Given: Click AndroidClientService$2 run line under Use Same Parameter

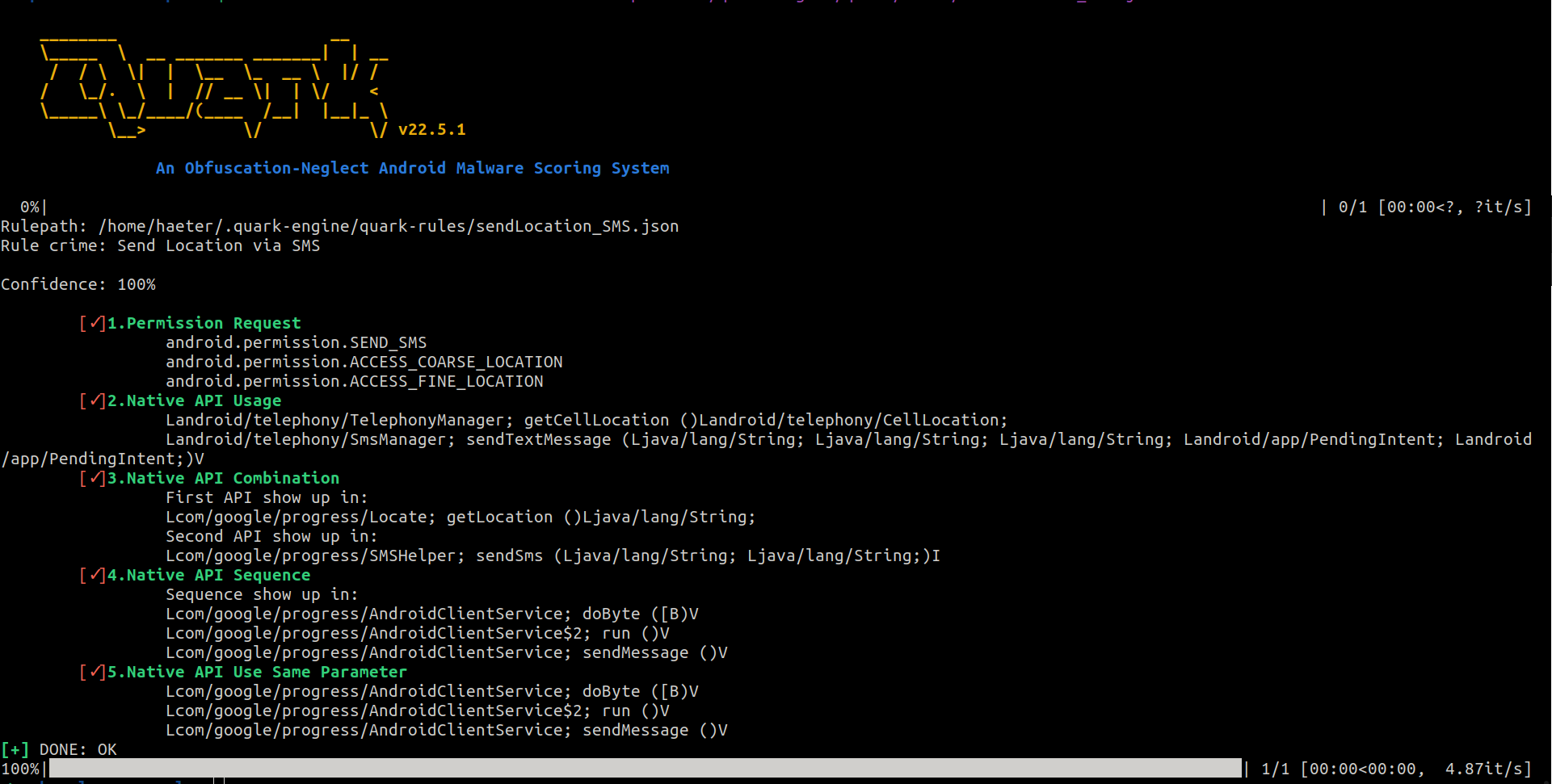Looking at the screenshot, I should click(x=418, y=711).
